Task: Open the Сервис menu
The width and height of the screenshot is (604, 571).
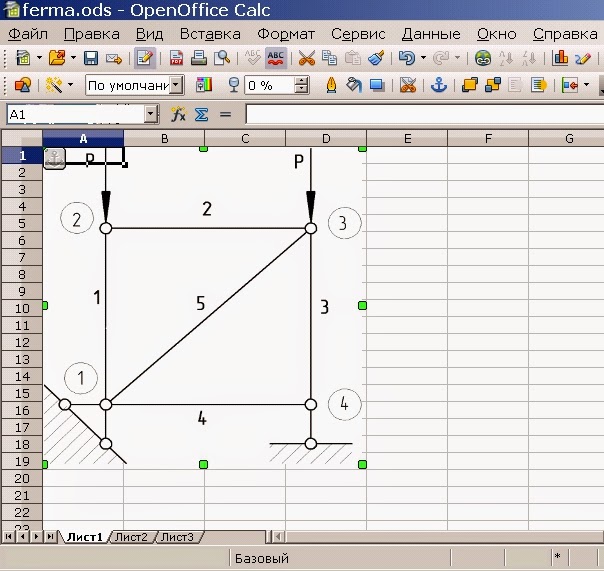Action: pos(358,34)
